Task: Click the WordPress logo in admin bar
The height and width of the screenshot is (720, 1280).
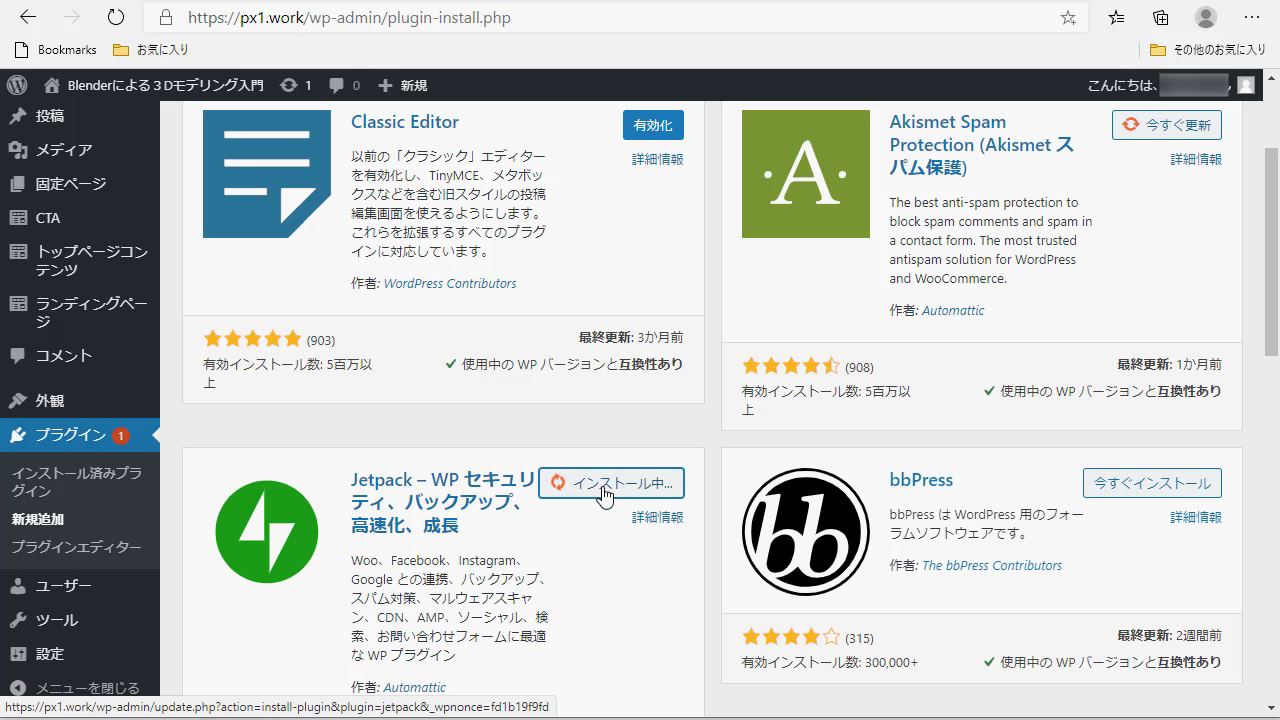Action: pyautogui.click(x=17, y=85)
